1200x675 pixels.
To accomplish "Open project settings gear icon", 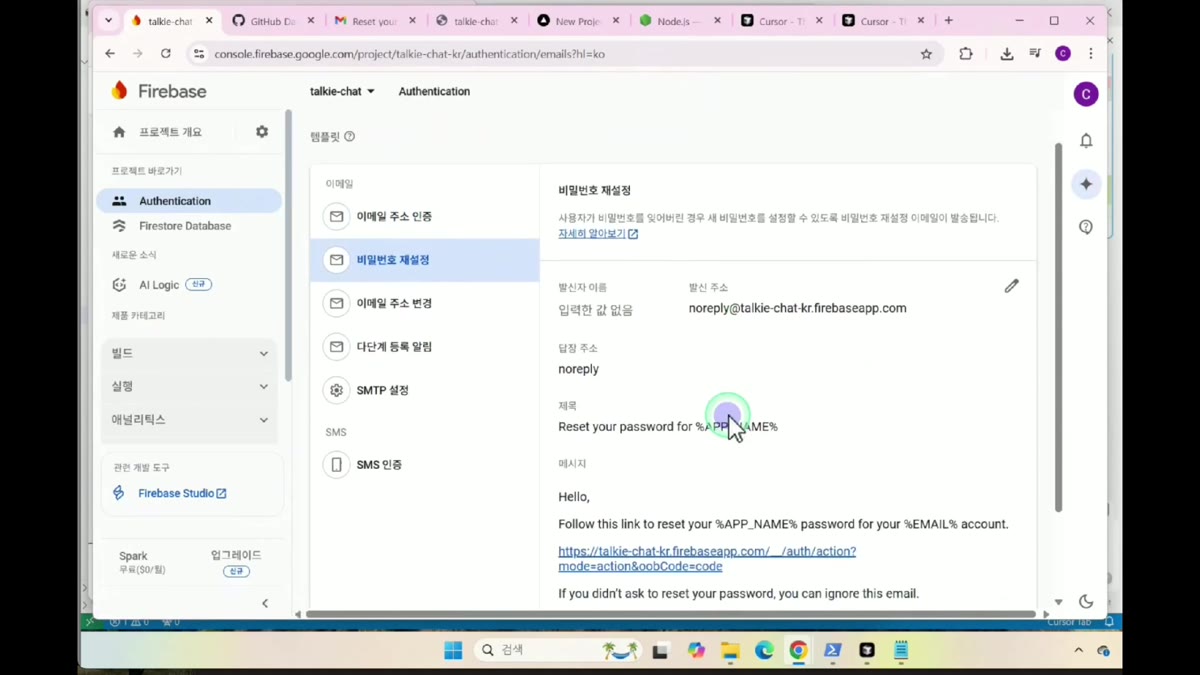I will click(x=262, y=131).
